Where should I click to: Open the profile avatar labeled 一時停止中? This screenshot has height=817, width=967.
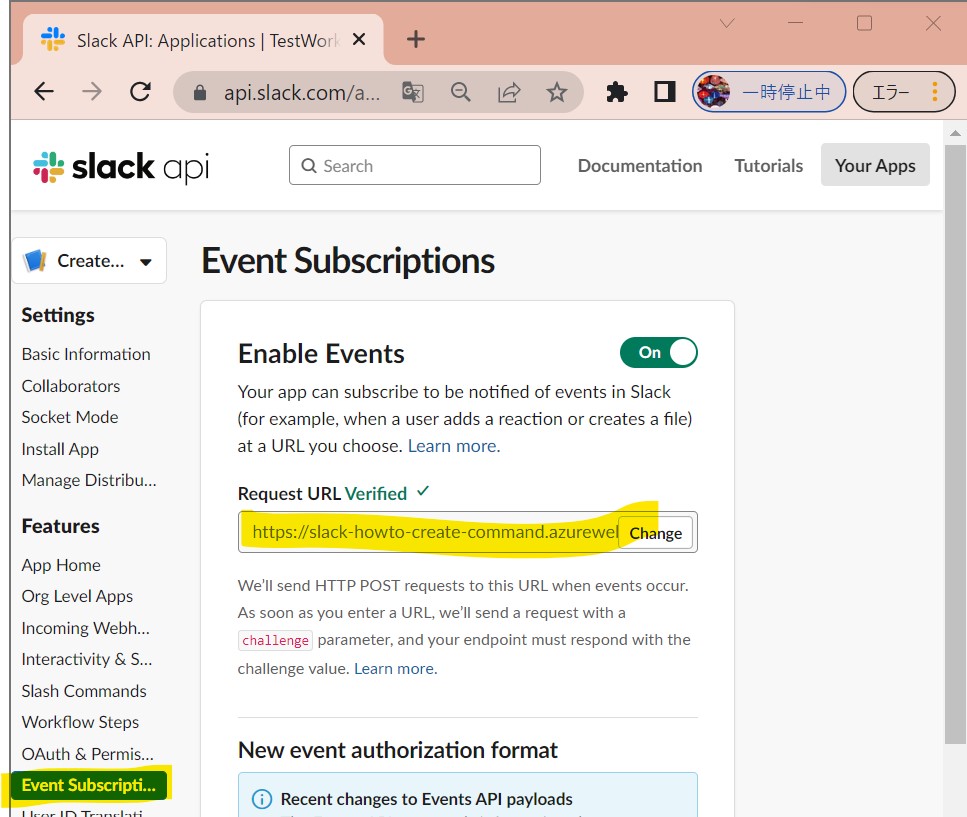769,92
